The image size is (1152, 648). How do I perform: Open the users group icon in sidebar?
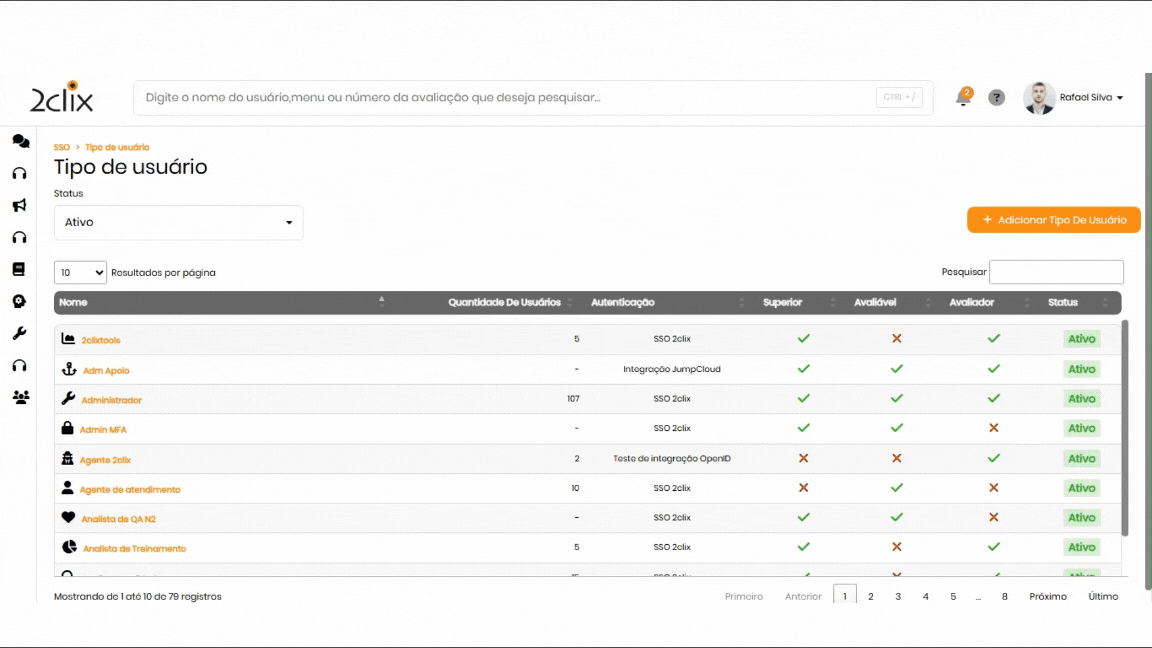pyautogui.click(x=20, y=397)
